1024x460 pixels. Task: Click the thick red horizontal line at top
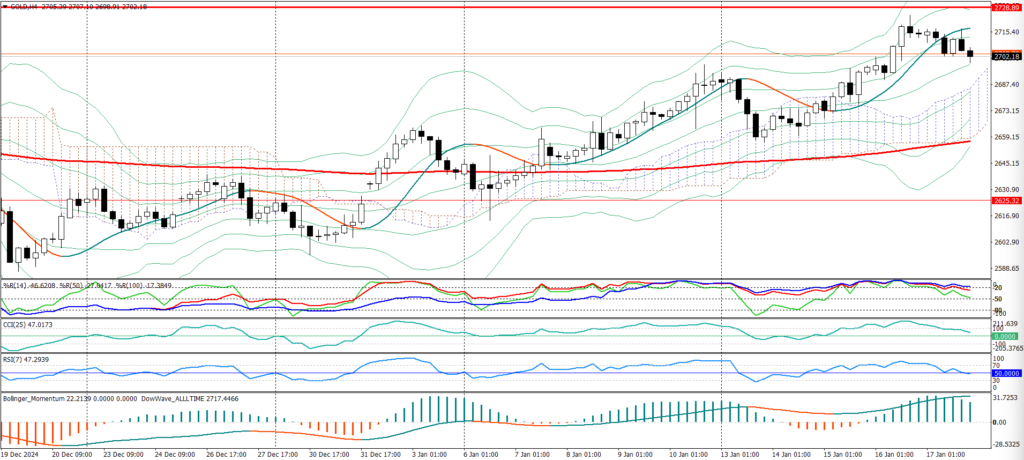[500, 5]
